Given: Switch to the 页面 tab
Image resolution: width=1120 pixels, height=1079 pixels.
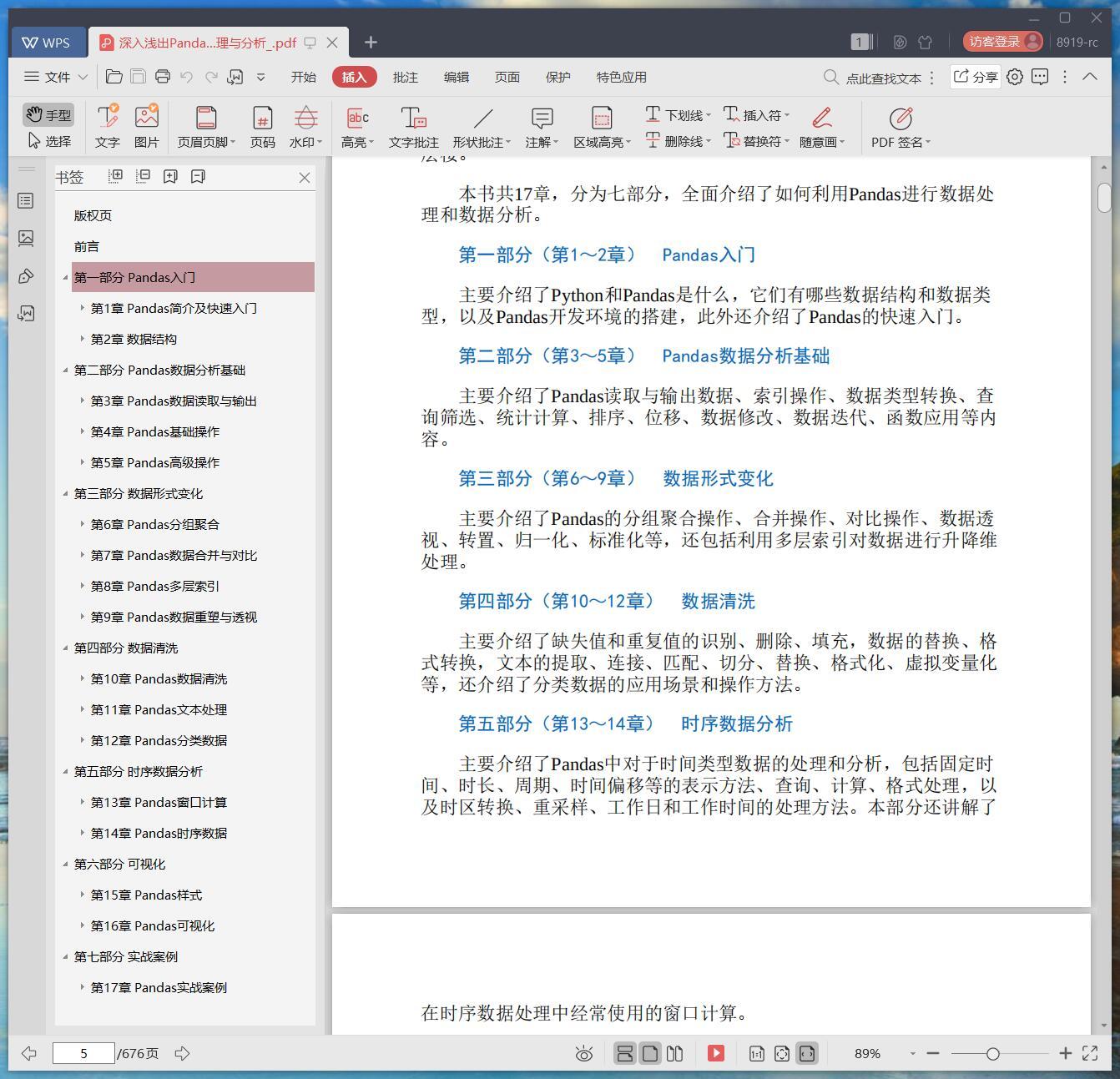Looking at the screenshot, I should (507, 77).
